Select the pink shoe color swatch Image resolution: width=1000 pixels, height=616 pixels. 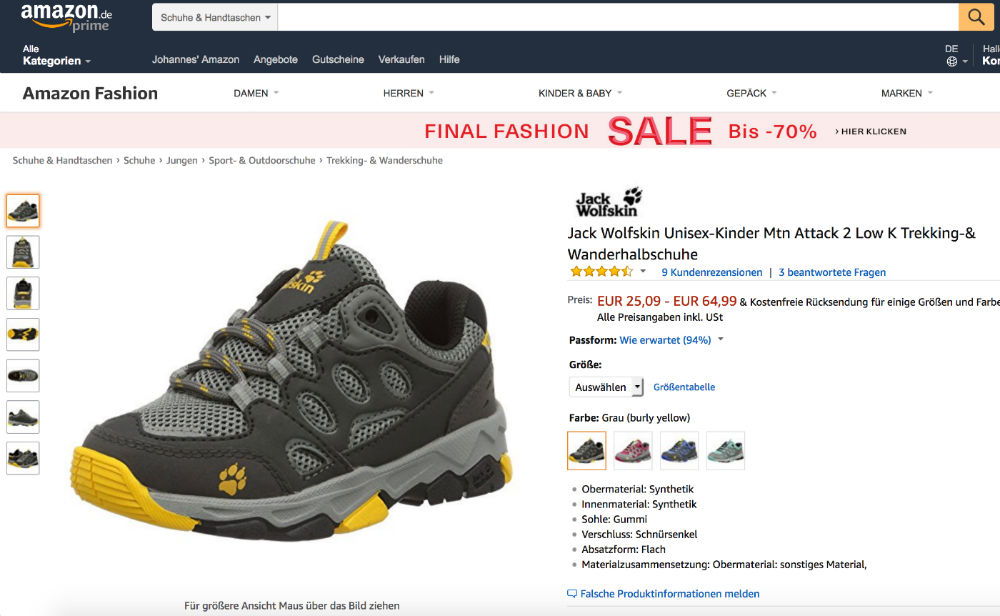click(633, 450)
